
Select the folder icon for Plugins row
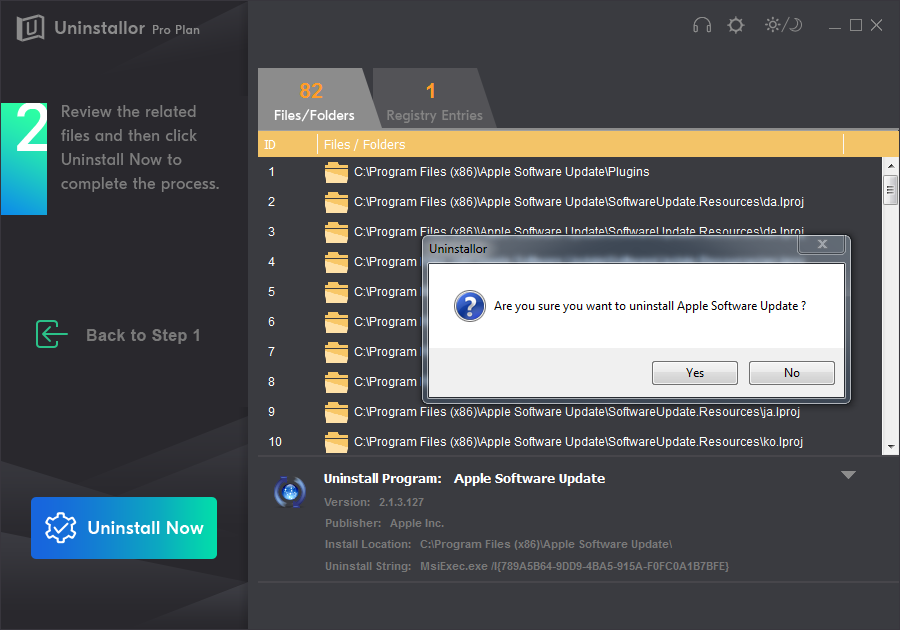pyautogui.click(x=336, y=172)
